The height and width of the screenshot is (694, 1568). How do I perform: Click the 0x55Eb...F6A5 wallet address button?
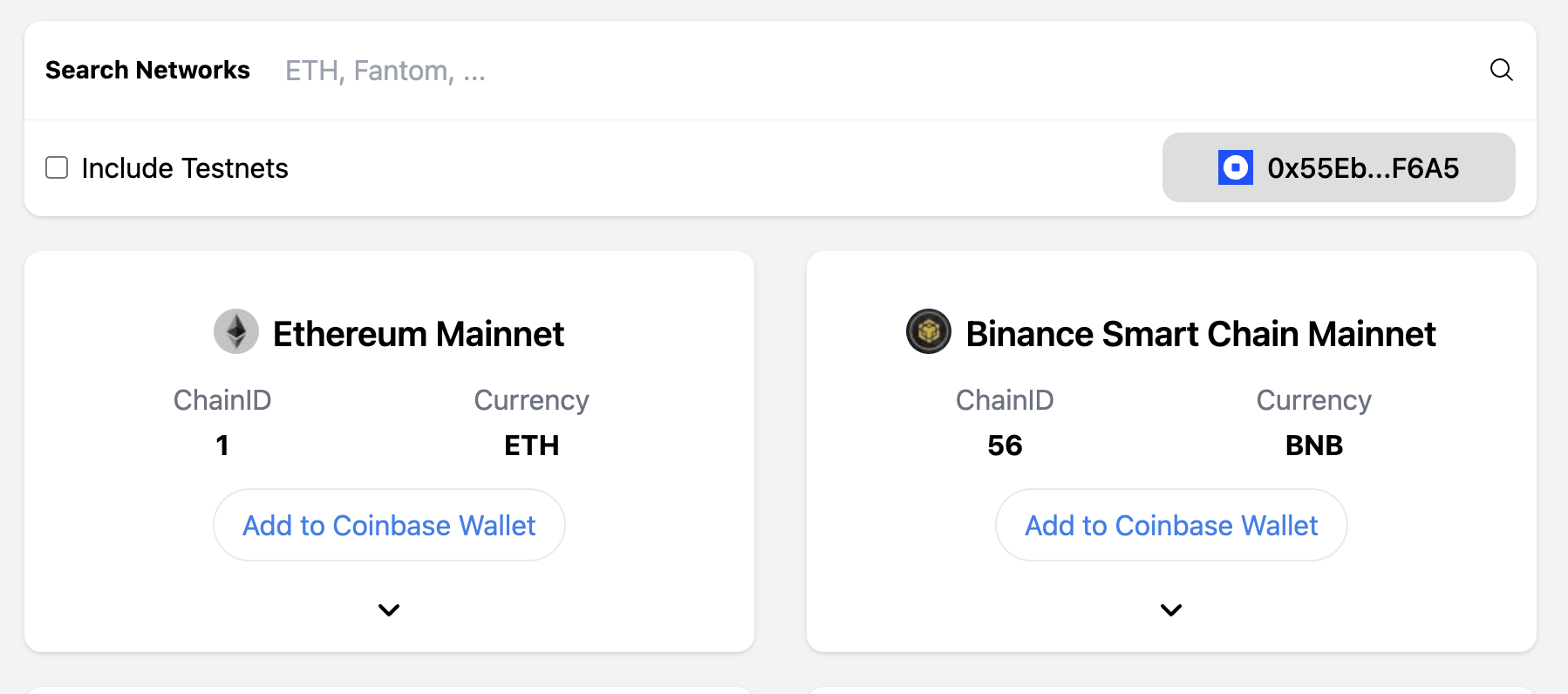(x=1338, y=167)
